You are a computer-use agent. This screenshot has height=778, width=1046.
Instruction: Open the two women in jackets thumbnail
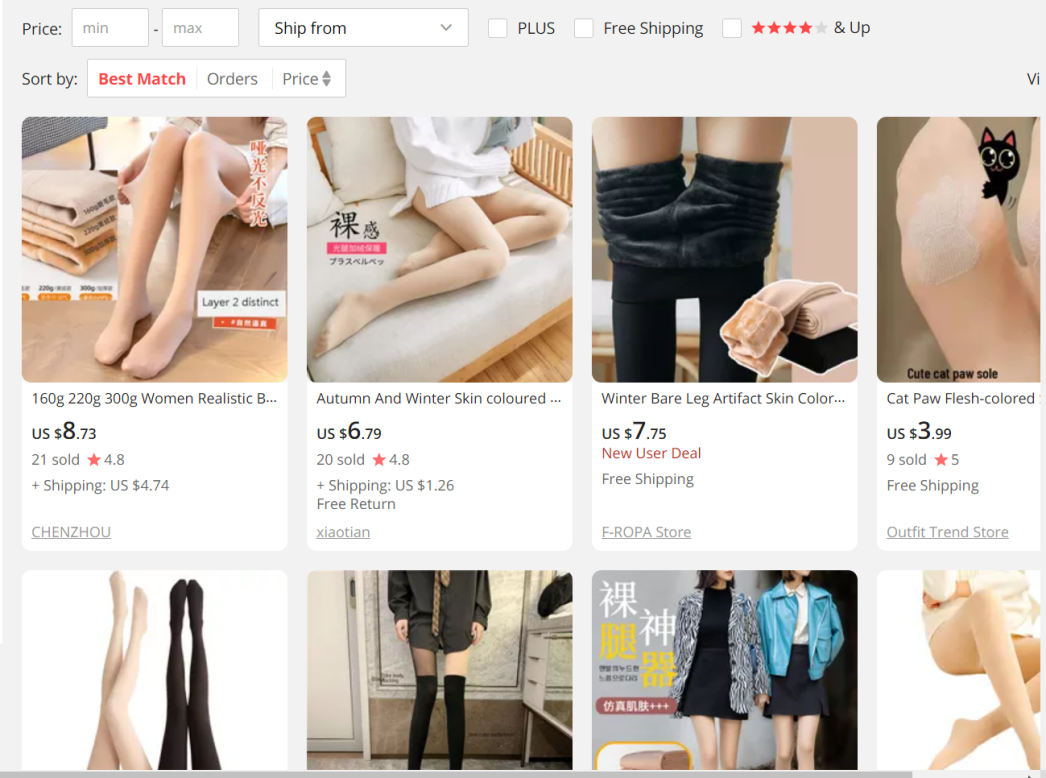pyautogui.click(x=724, y=670)
